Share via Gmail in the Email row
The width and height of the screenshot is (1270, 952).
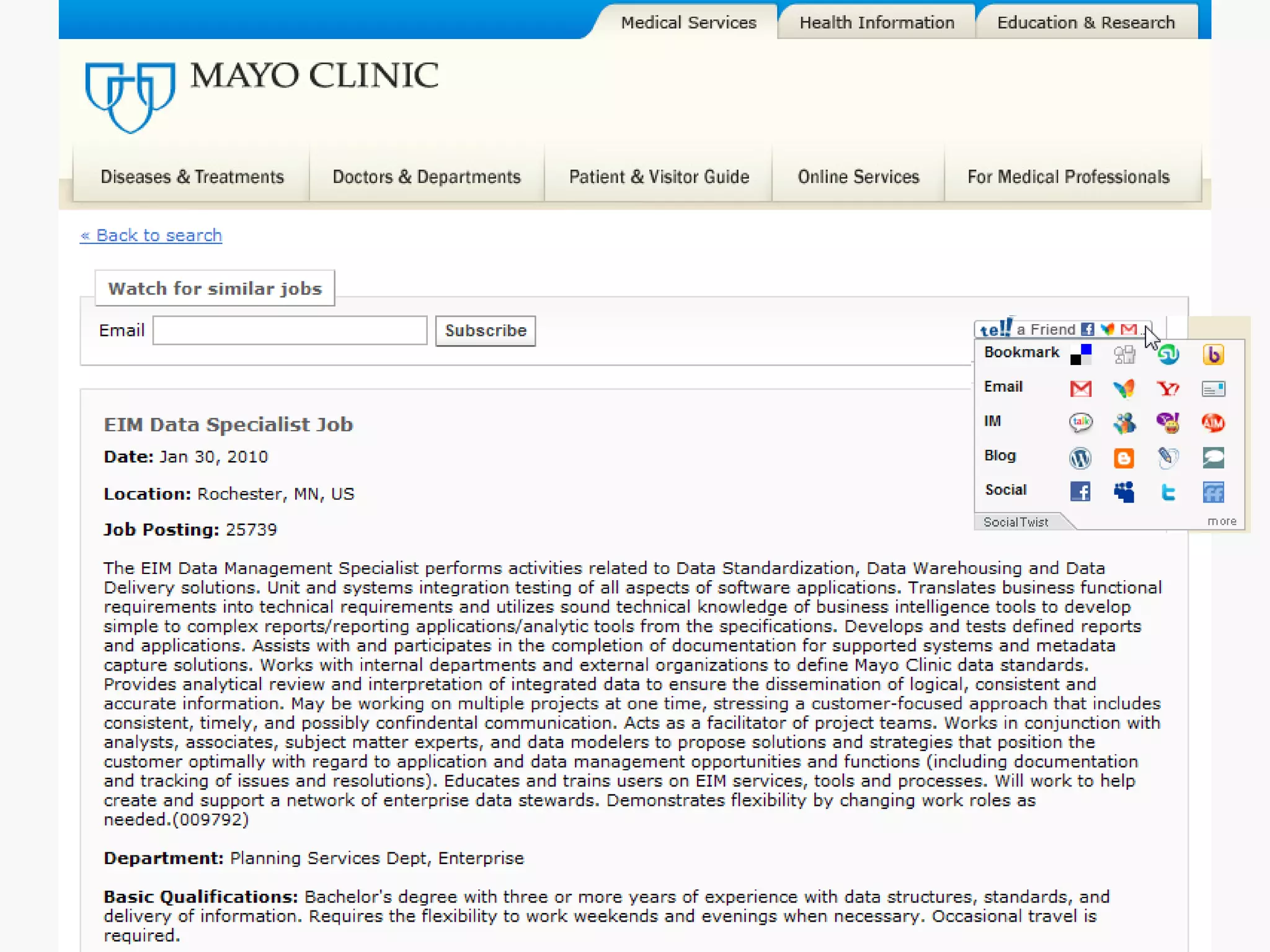(1080, 389)
